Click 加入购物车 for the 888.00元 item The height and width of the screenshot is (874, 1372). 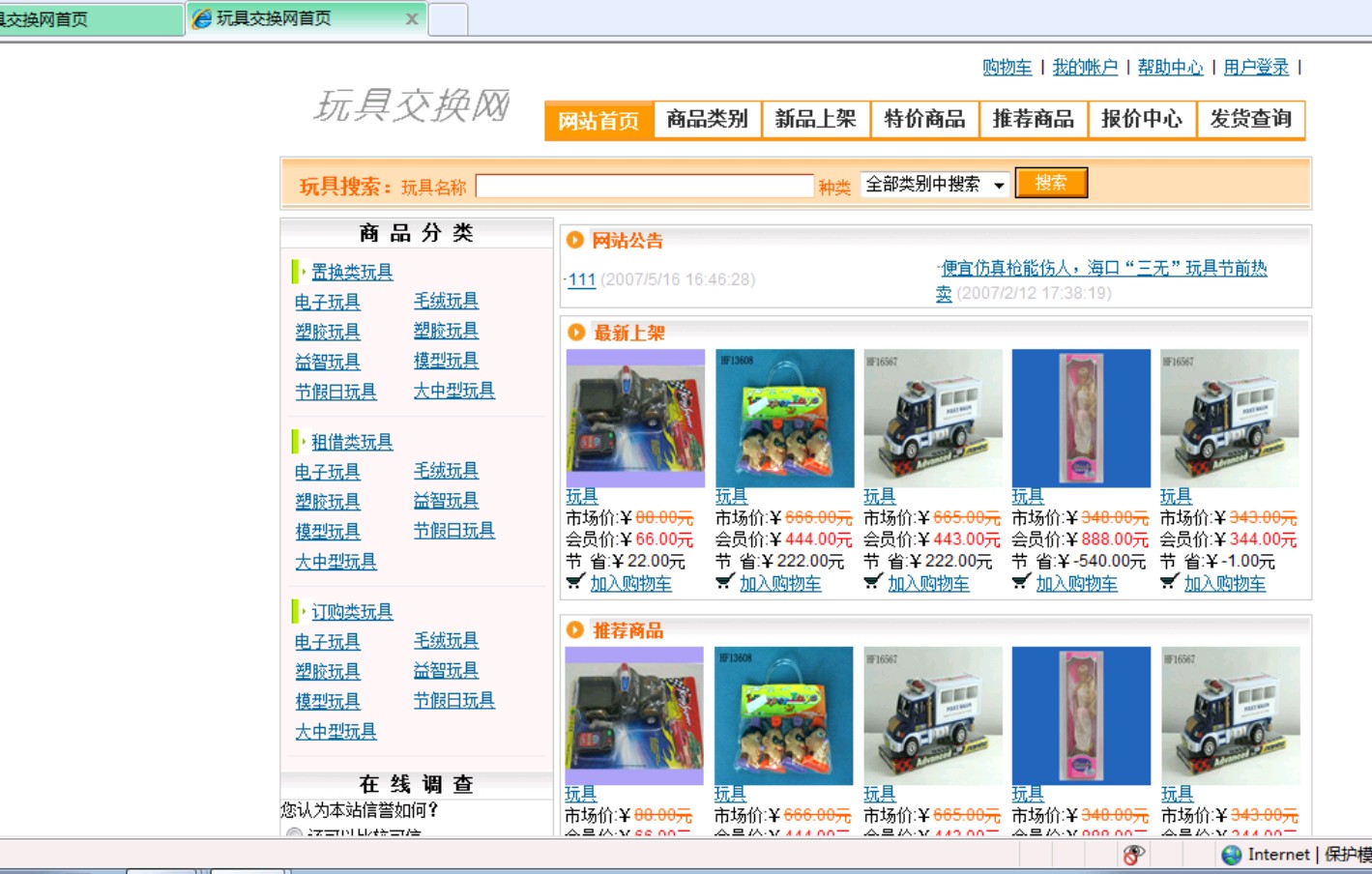[1076, 584]
